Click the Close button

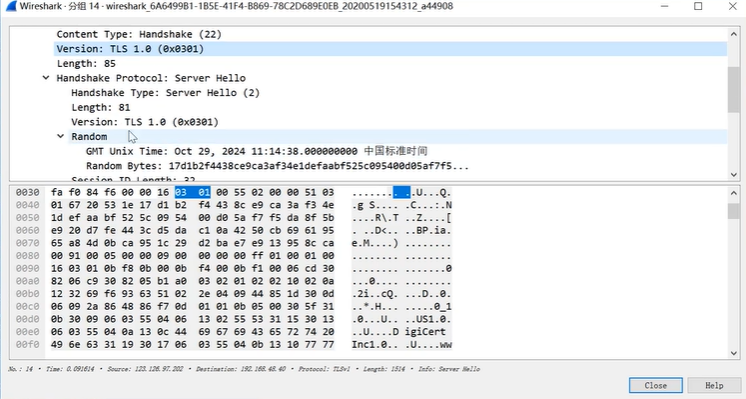pos(656,385)
